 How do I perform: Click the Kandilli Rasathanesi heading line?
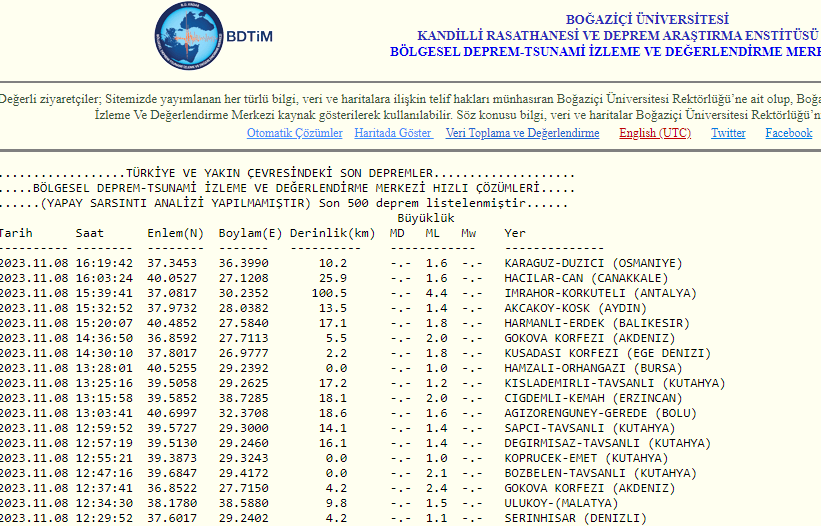pyautogui.click(x=618, y=36)
